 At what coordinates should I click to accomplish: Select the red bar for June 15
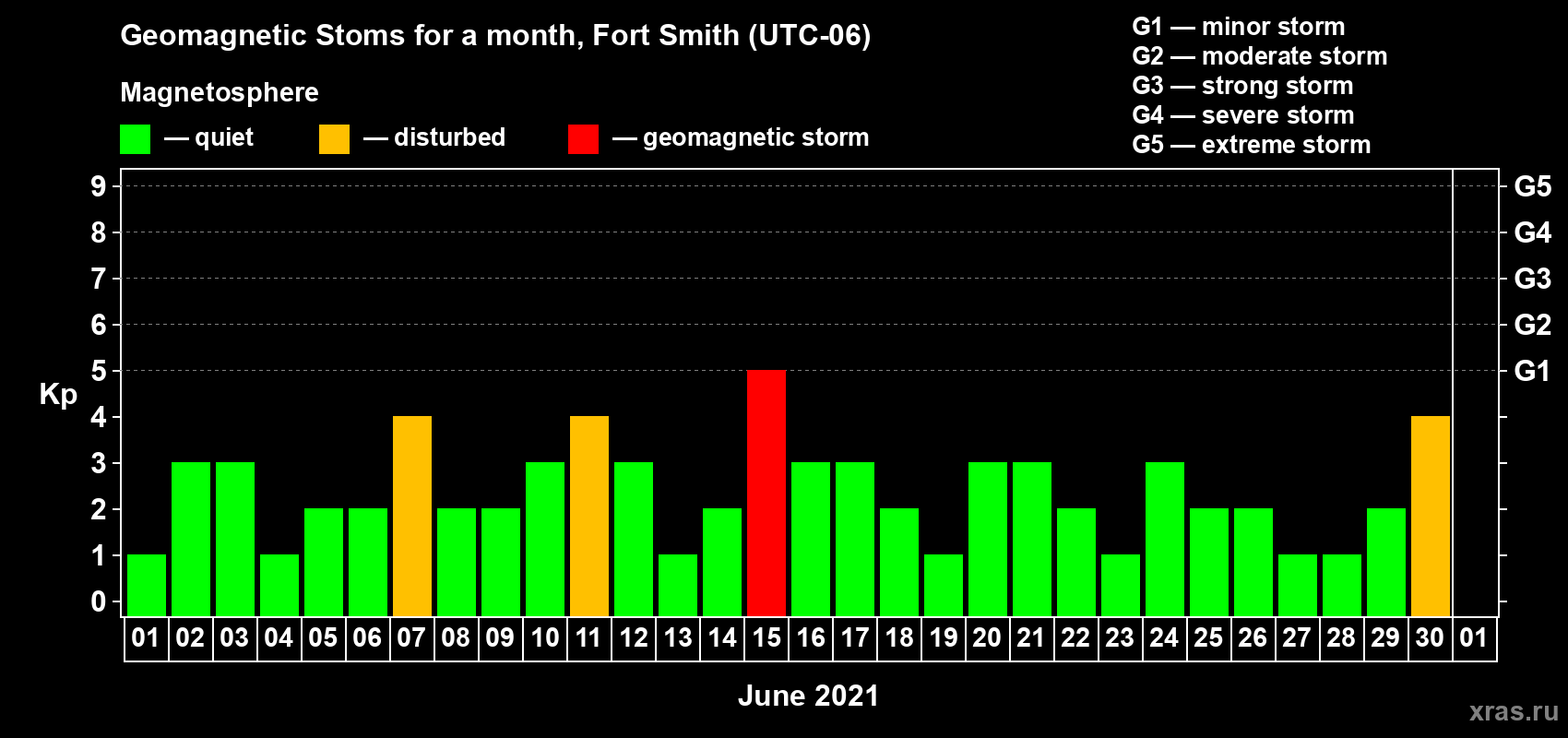tap(766, 493)
